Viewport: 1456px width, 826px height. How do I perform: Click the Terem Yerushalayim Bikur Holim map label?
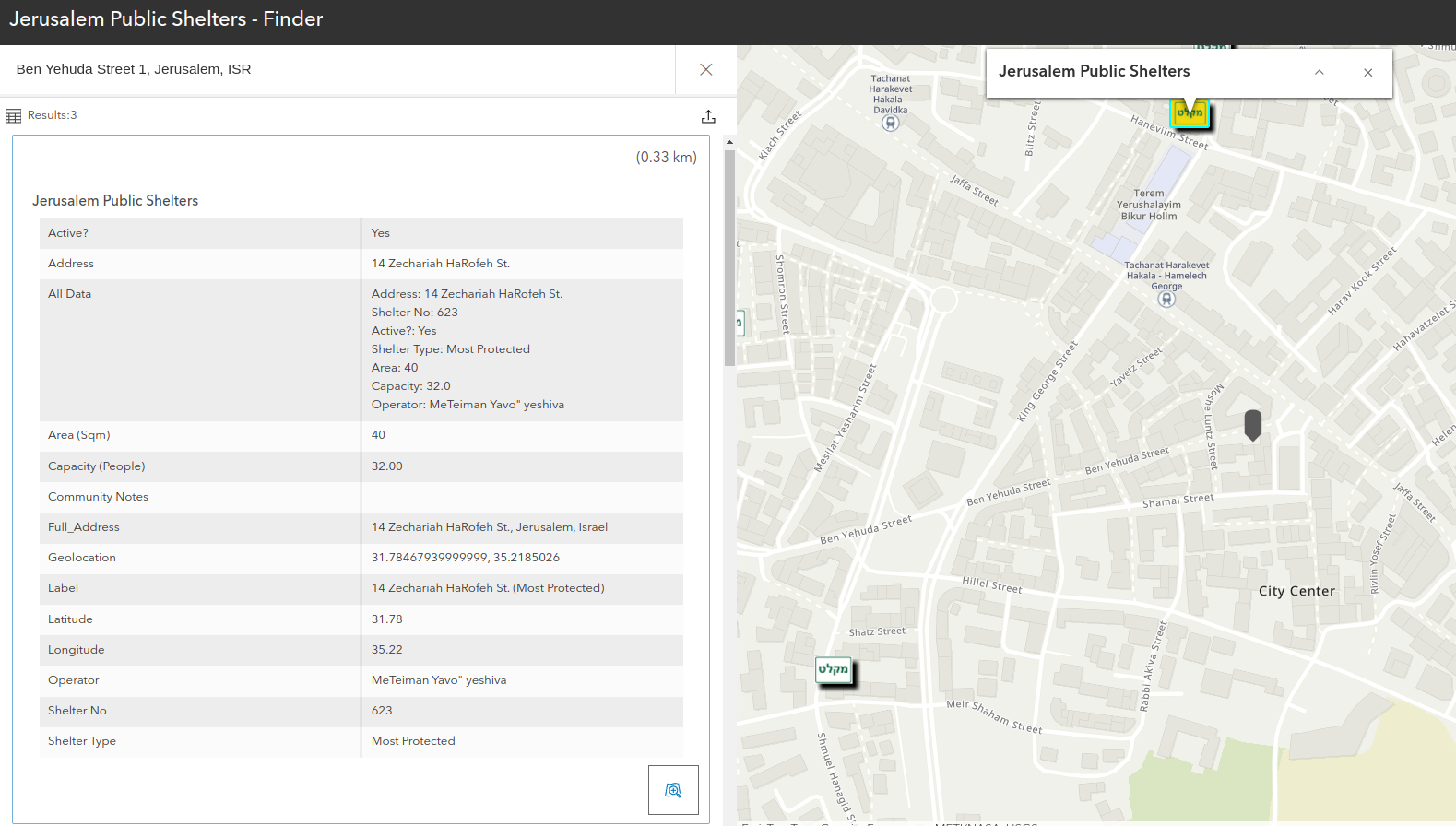1149,205
